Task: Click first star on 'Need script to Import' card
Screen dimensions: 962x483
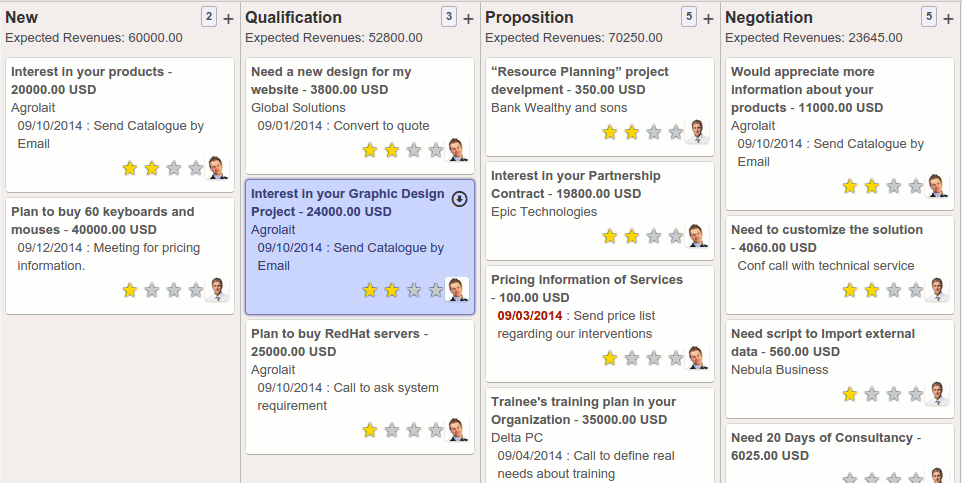Action: tap(850, 394)
